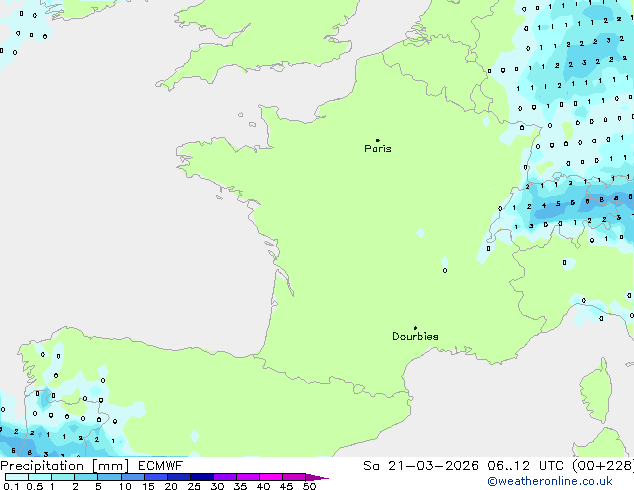The height and width of the screenshot is (490, 634).
Task: Click the '0.5' legend scale value
Action: [35, 486]
